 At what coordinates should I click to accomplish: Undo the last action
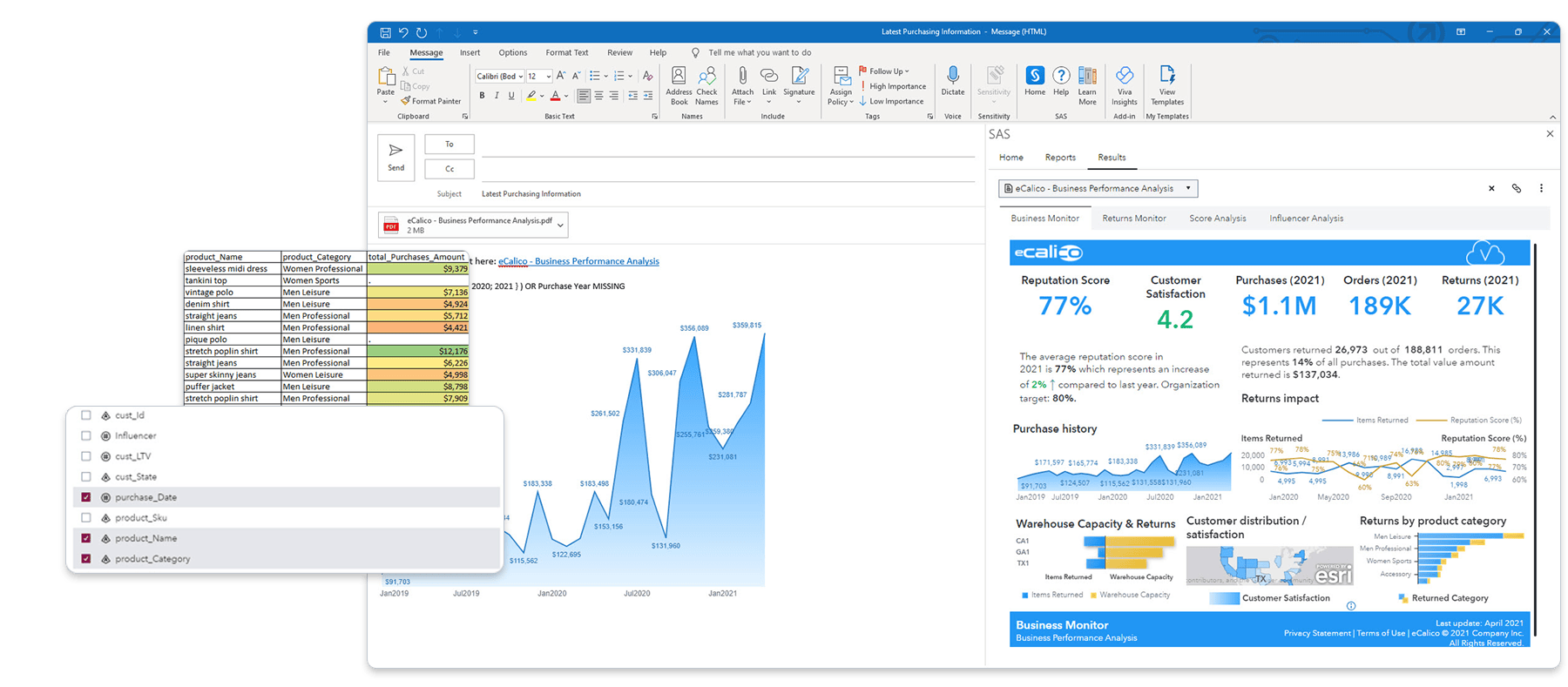point(403,32)
